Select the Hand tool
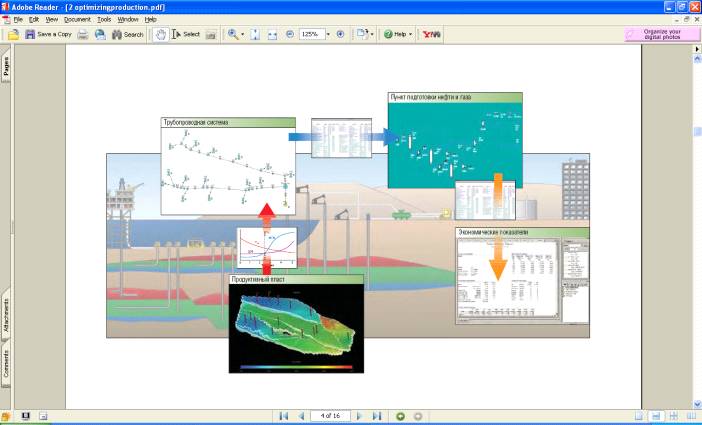The height and width of the screenshot is (425, 702). pyautogui.click(x=159, y=34)
